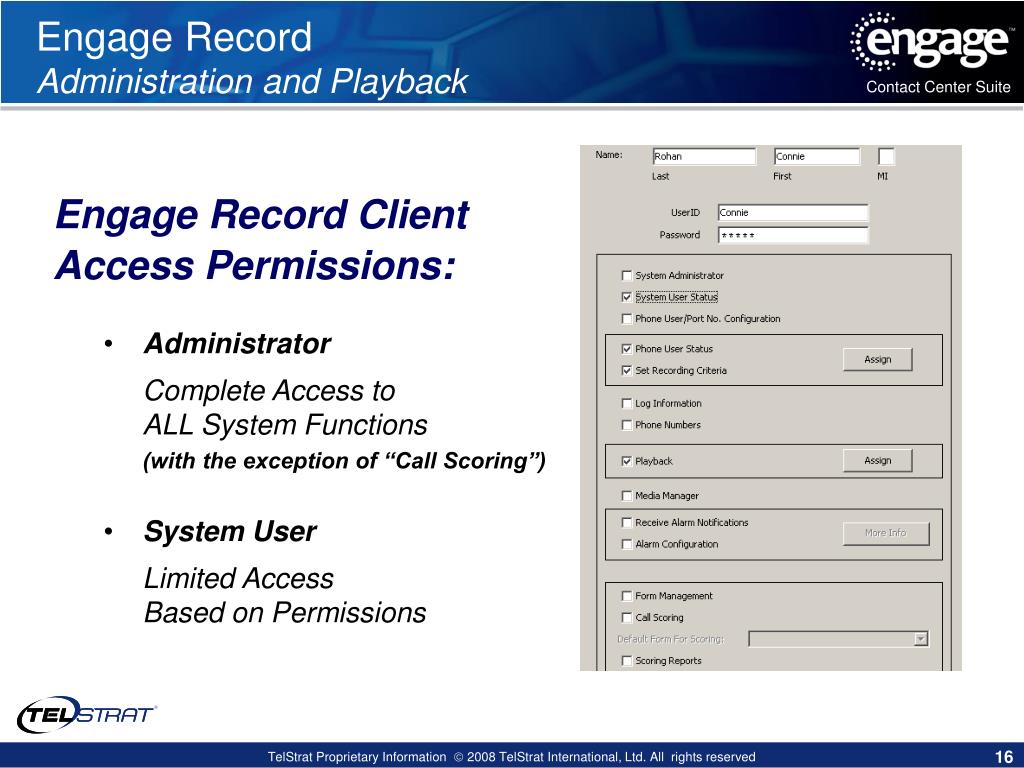Screen dimensions: 1024x768
Task: Click '(with the exception of "Call Scoring")' text
Action: [344, 461]
